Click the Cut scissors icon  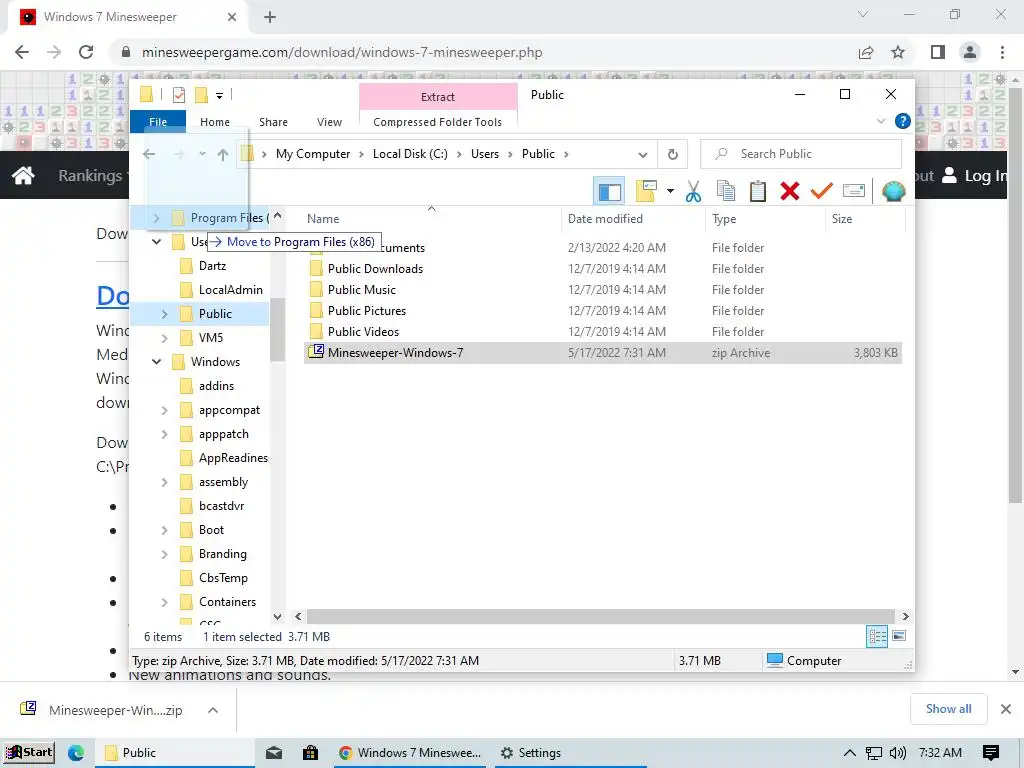pyautogui.click(x=694, y=191)
